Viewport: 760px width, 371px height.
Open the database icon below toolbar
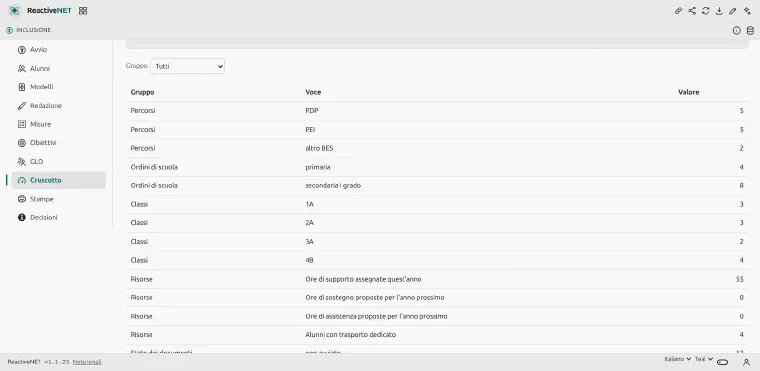[750, 31]
